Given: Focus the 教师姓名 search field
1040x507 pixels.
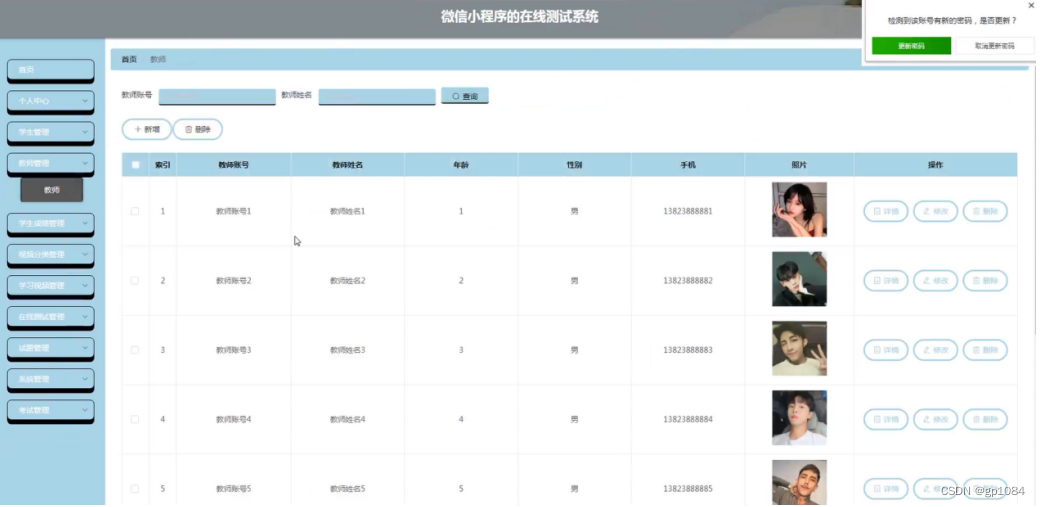Looking at the screenshot, I should coord(377,96).
